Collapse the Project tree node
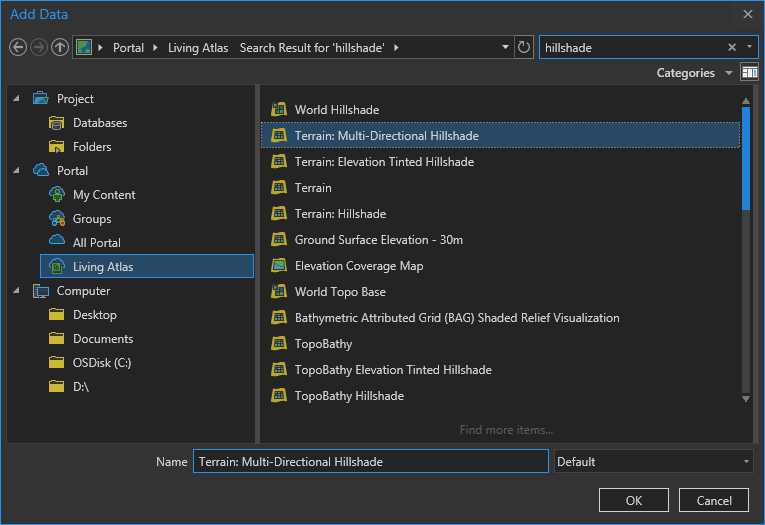The width and height of the screenshot is (765, 525). click(17, 99)
